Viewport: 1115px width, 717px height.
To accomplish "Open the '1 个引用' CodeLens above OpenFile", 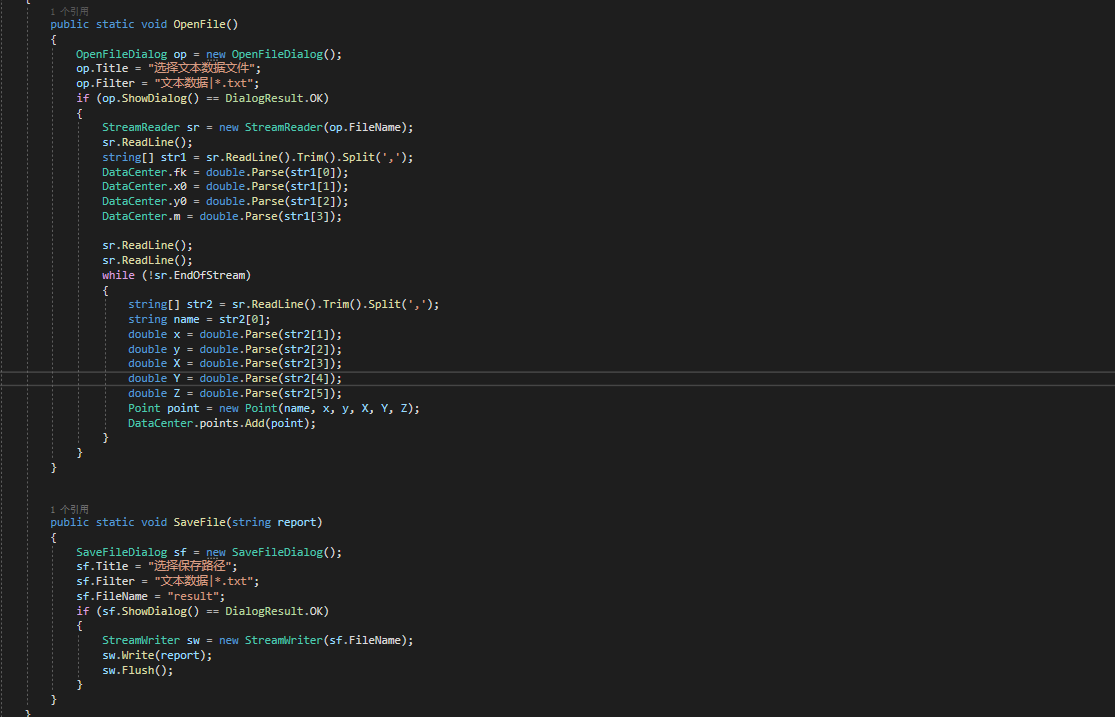I will coord(70,11).
